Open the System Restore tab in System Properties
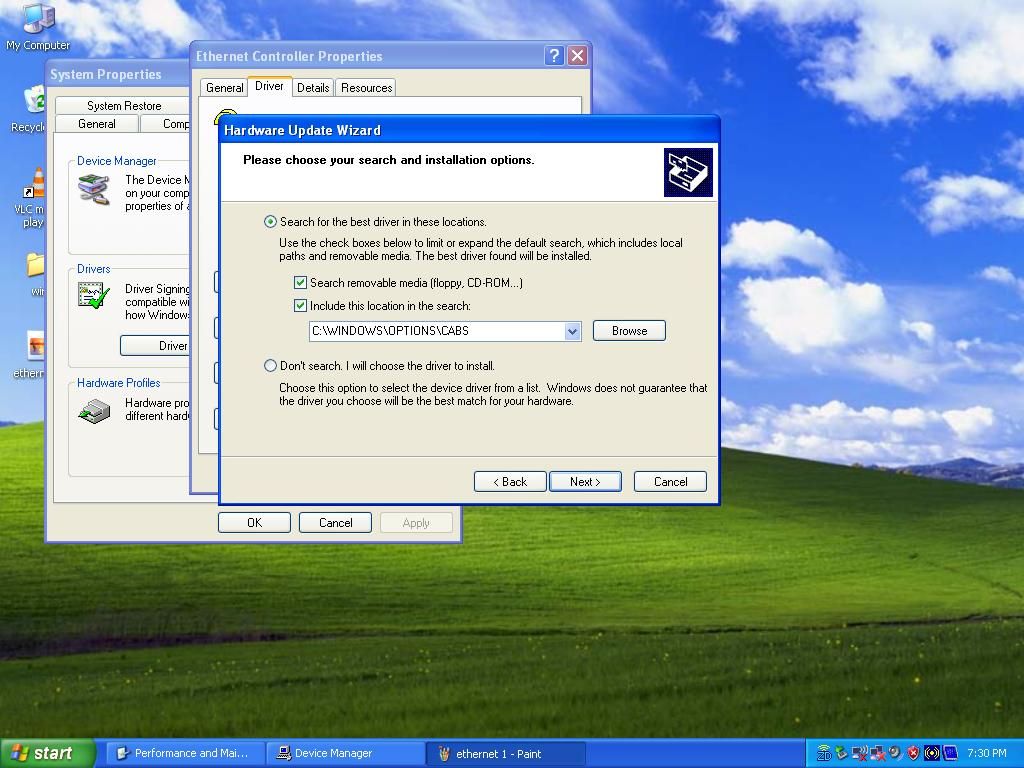This screenshot has height=768, width=1024. 123,106
